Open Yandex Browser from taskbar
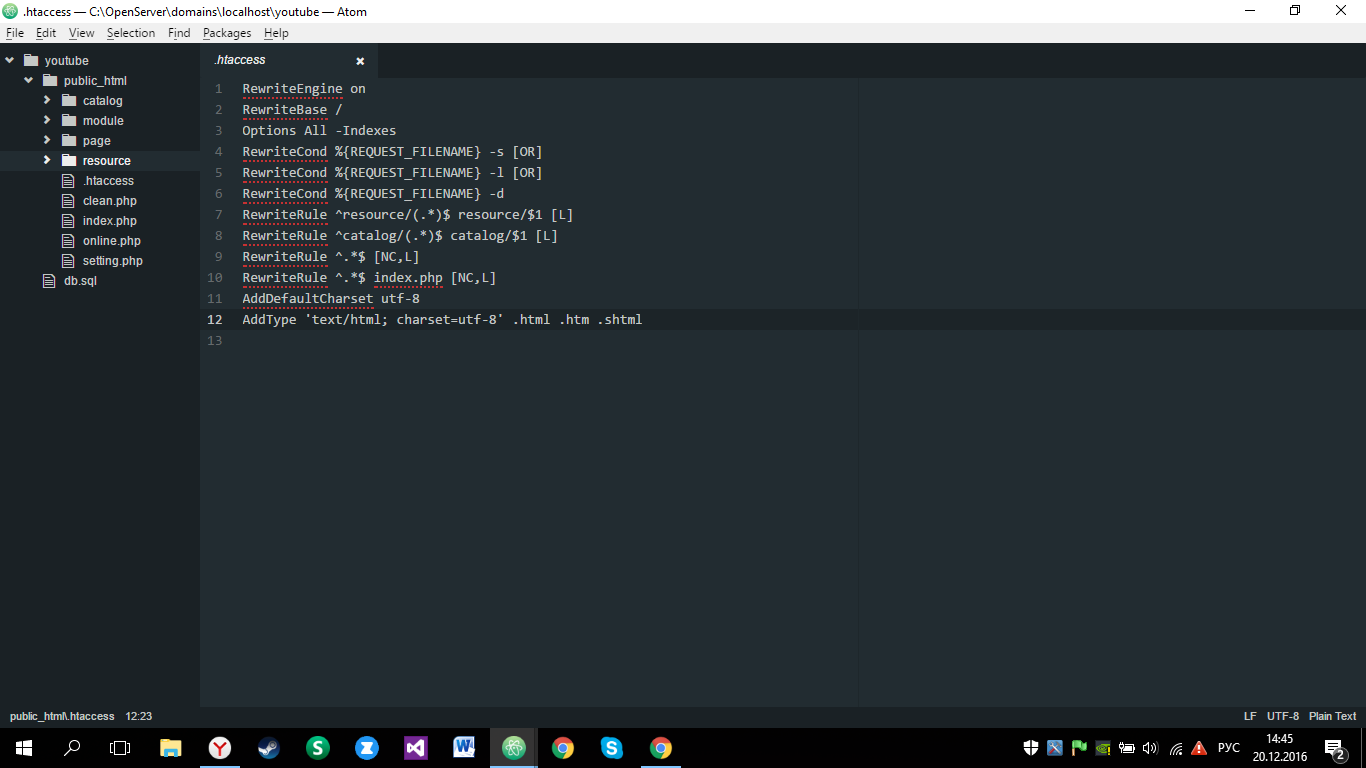The image size is (1366, 768). point(220,747)
